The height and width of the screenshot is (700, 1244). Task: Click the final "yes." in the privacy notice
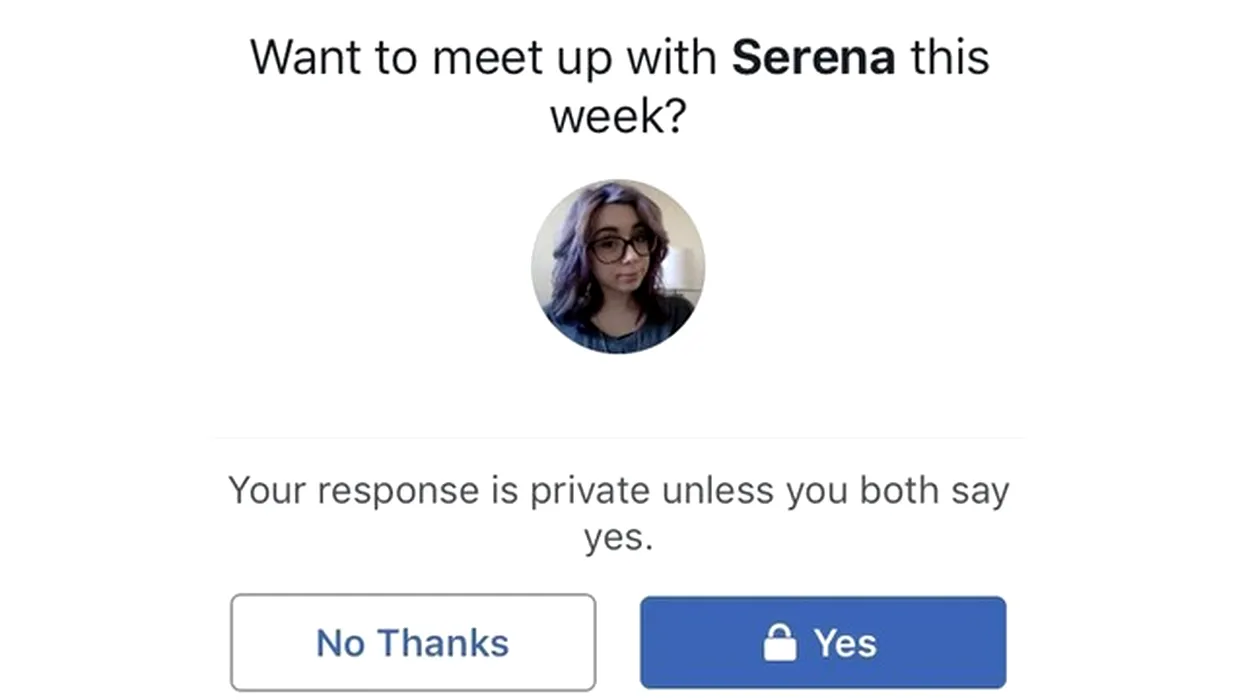(618, 539)
